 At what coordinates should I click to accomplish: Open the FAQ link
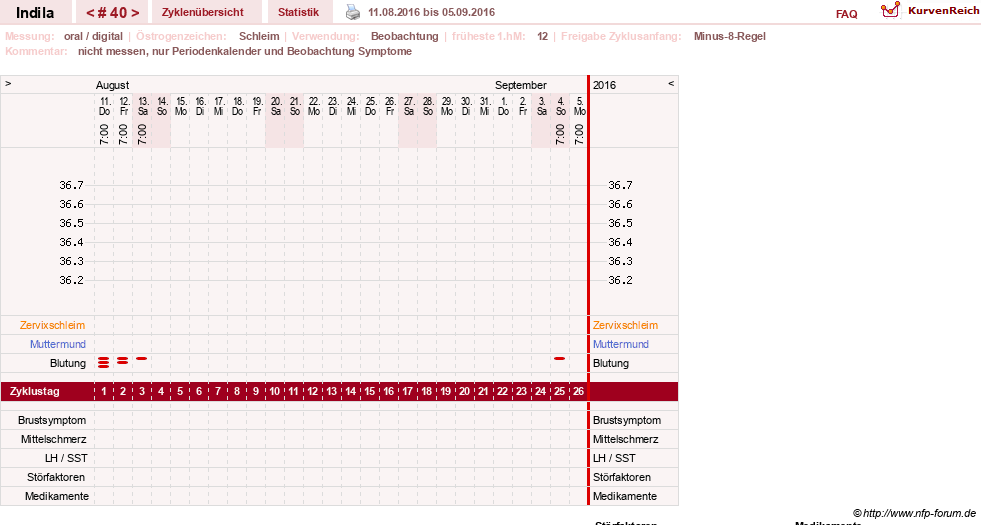coord(846,14)
